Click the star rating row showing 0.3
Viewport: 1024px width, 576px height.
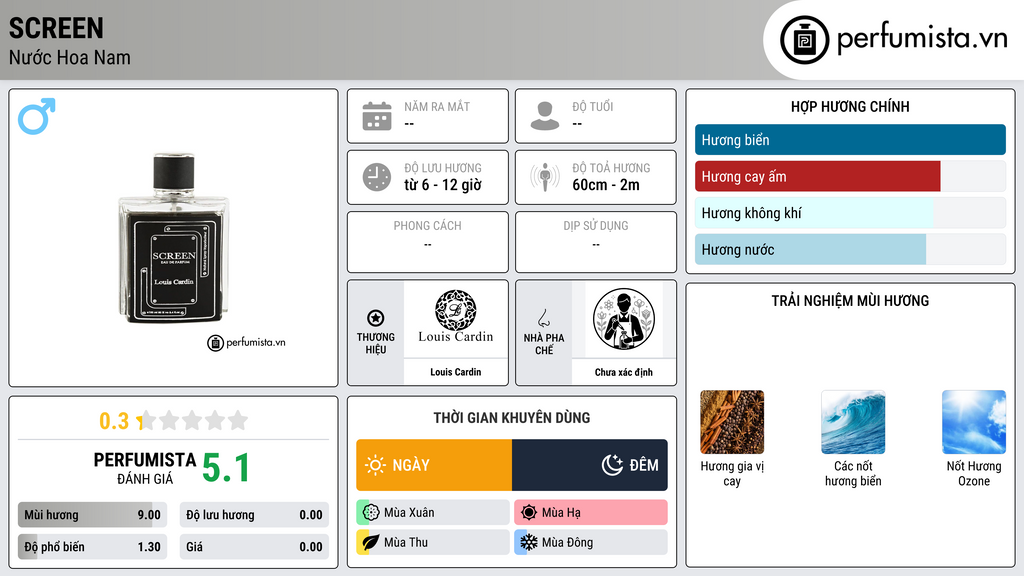pyautogui.click(x=174, y=421)
